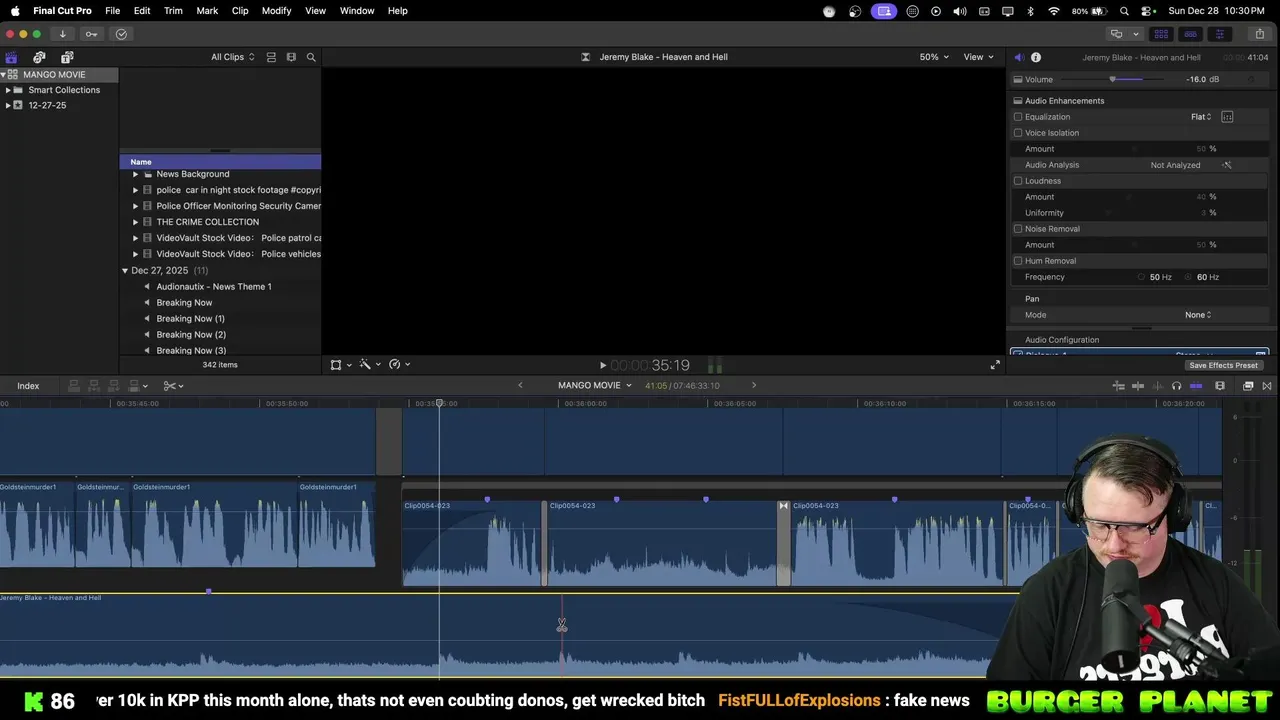Click macOS Spotlight search icon

(1124, 11)
